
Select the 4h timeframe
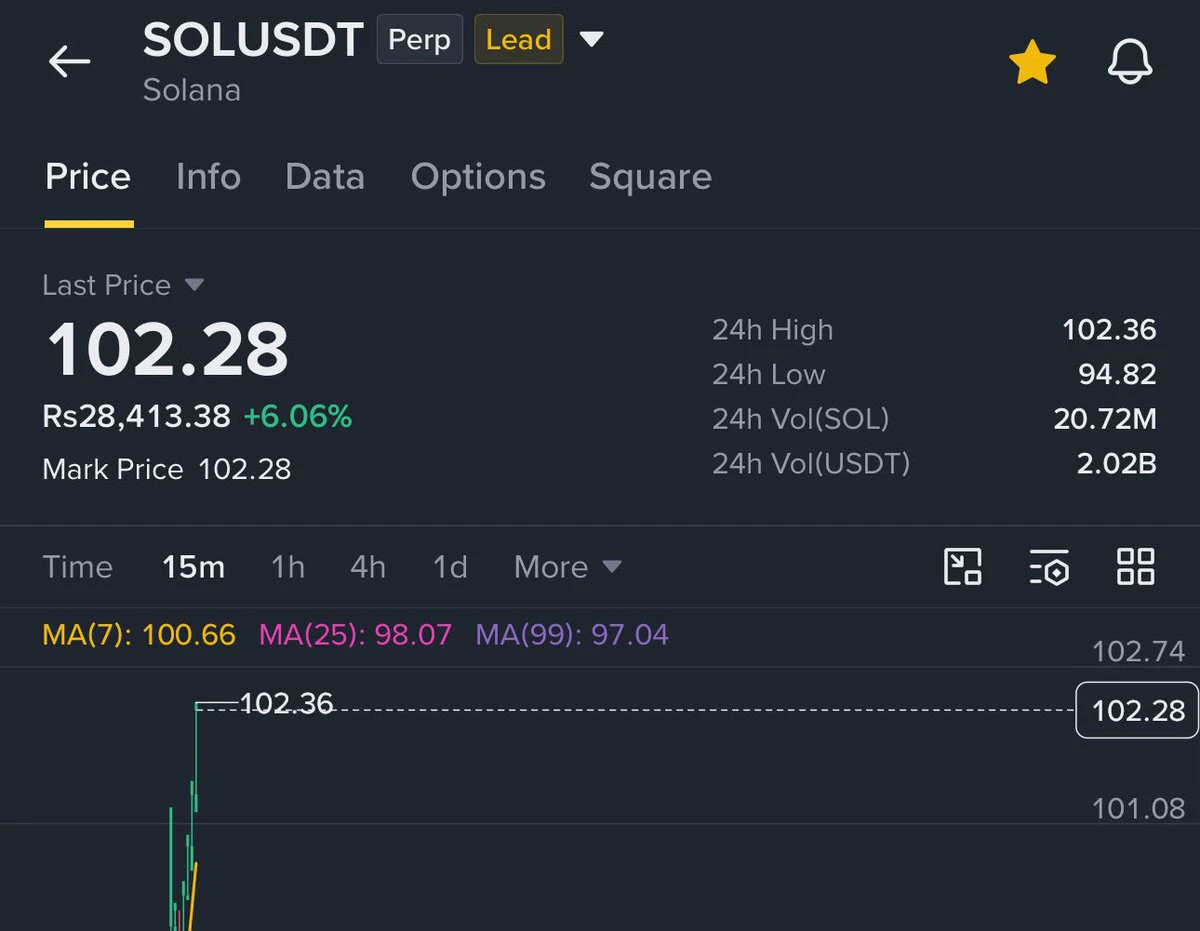click(x=368, y=567)
